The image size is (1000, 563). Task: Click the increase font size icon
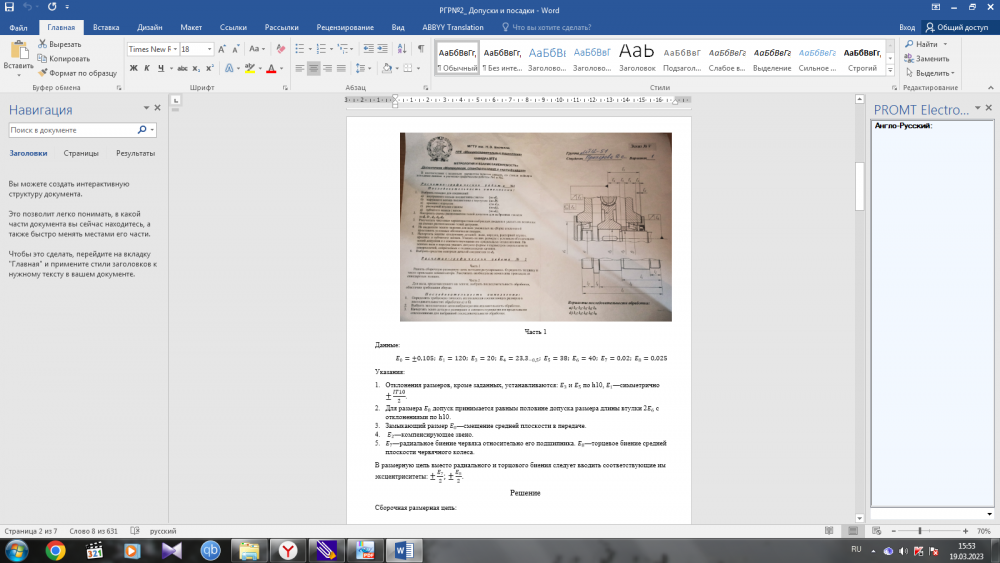coord(223,49)
